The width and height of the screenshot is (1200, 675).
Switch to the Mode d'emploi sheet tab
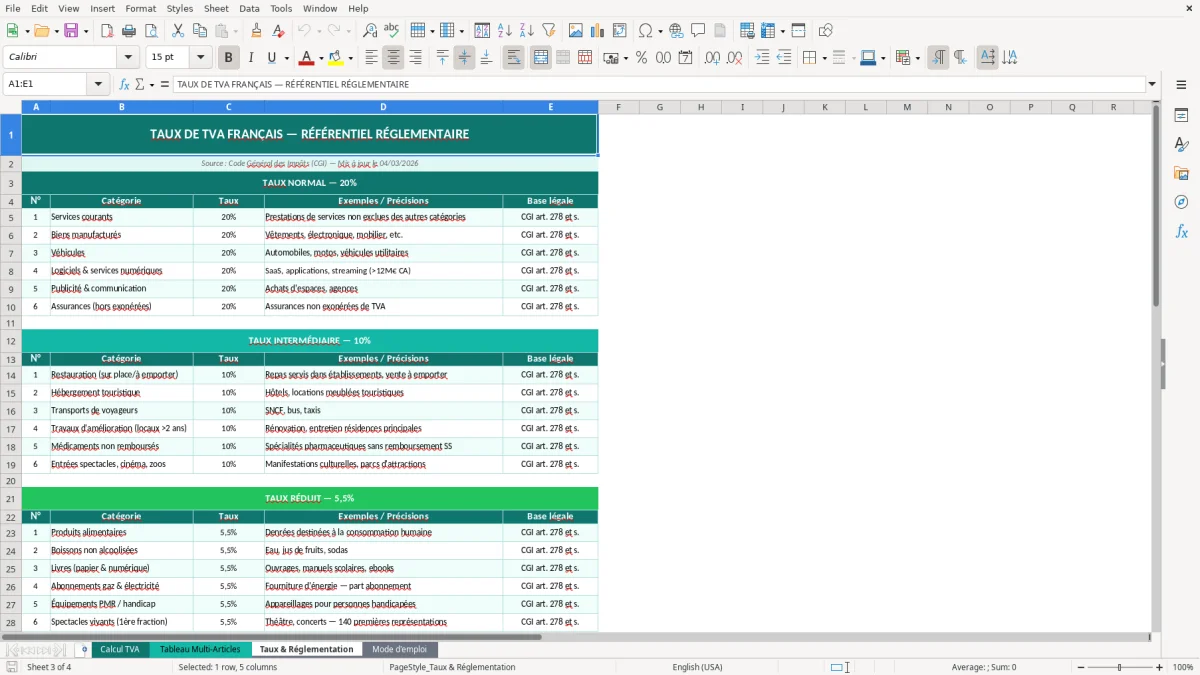point(399,649)
